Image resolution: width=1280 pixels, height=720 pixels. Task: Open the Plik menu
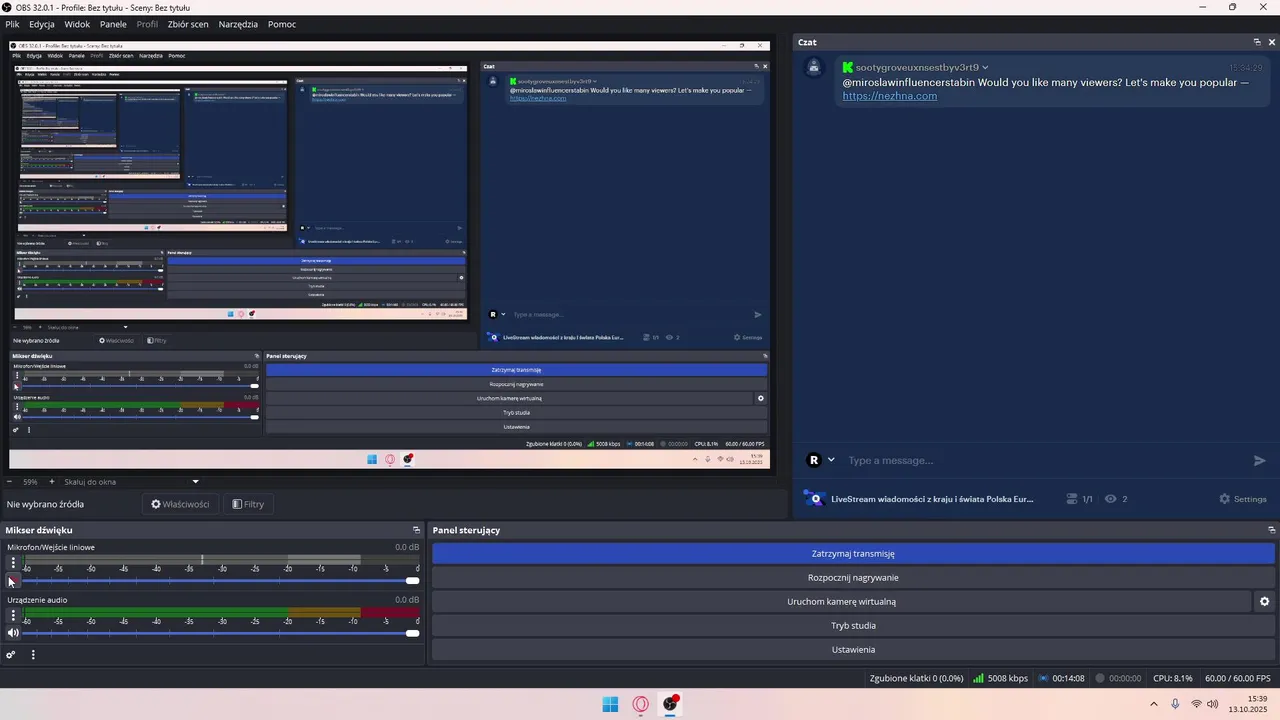click(x=12, y=24)
